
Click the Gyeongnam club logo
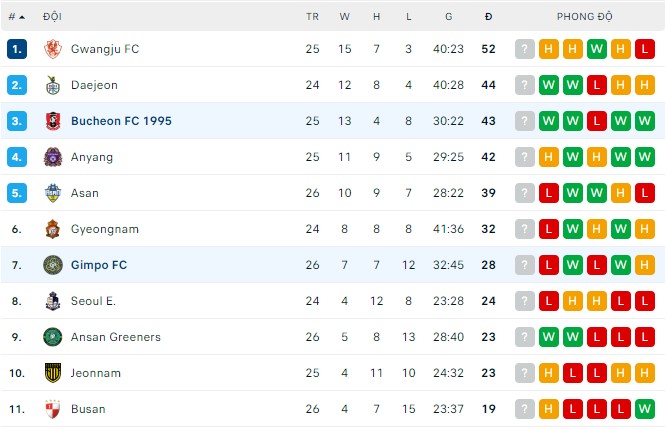coord(53,229)
